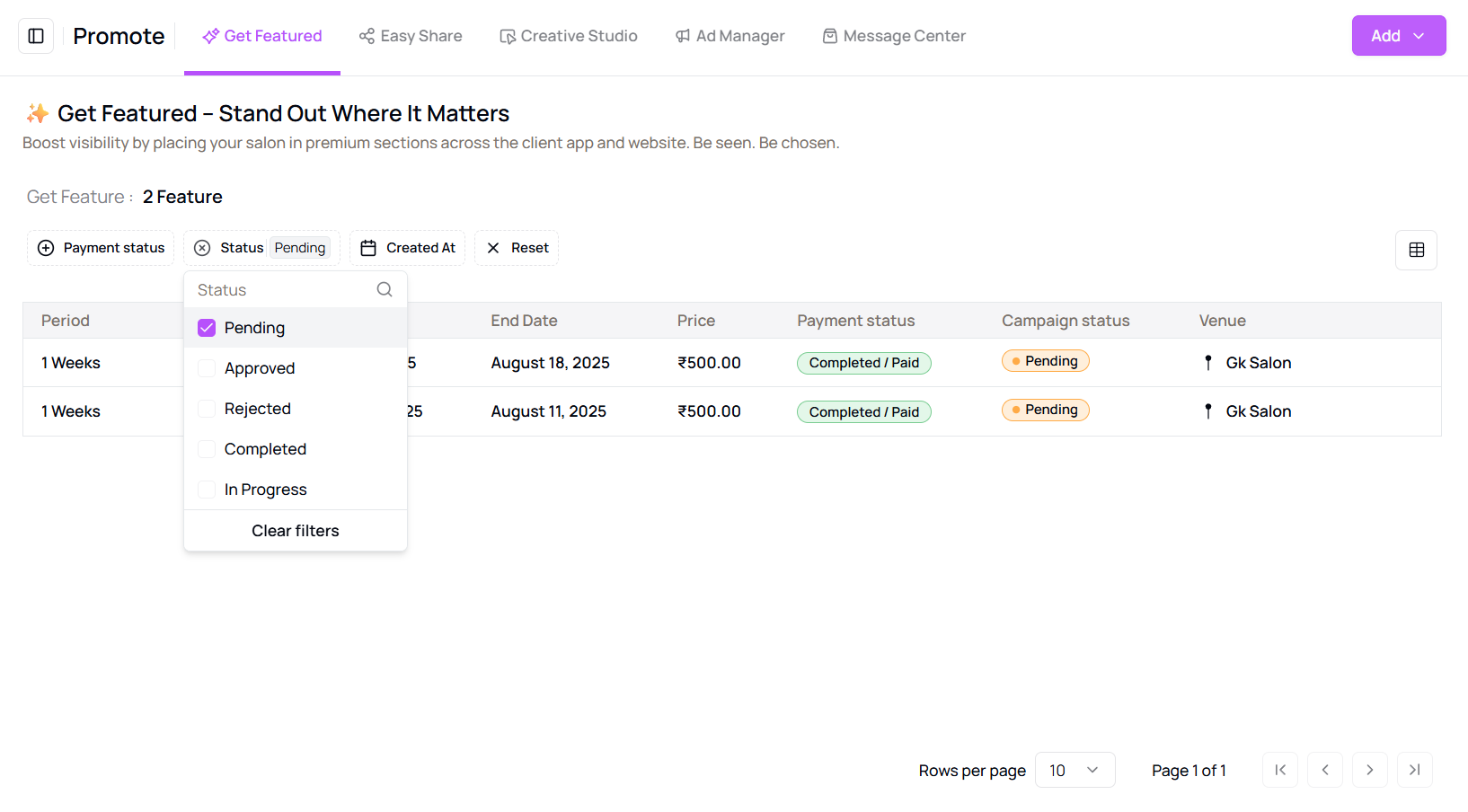
Task: Click the Price column header
Action: pos(696,321)
